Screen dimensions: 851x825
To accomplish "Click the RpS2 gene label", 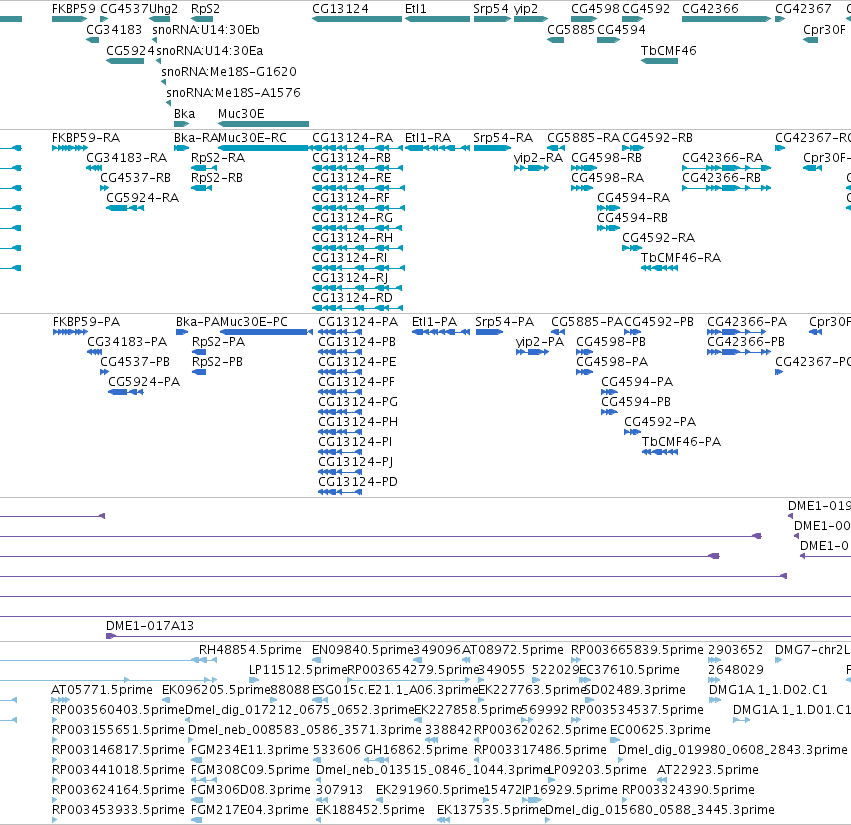I will point(205,9).
